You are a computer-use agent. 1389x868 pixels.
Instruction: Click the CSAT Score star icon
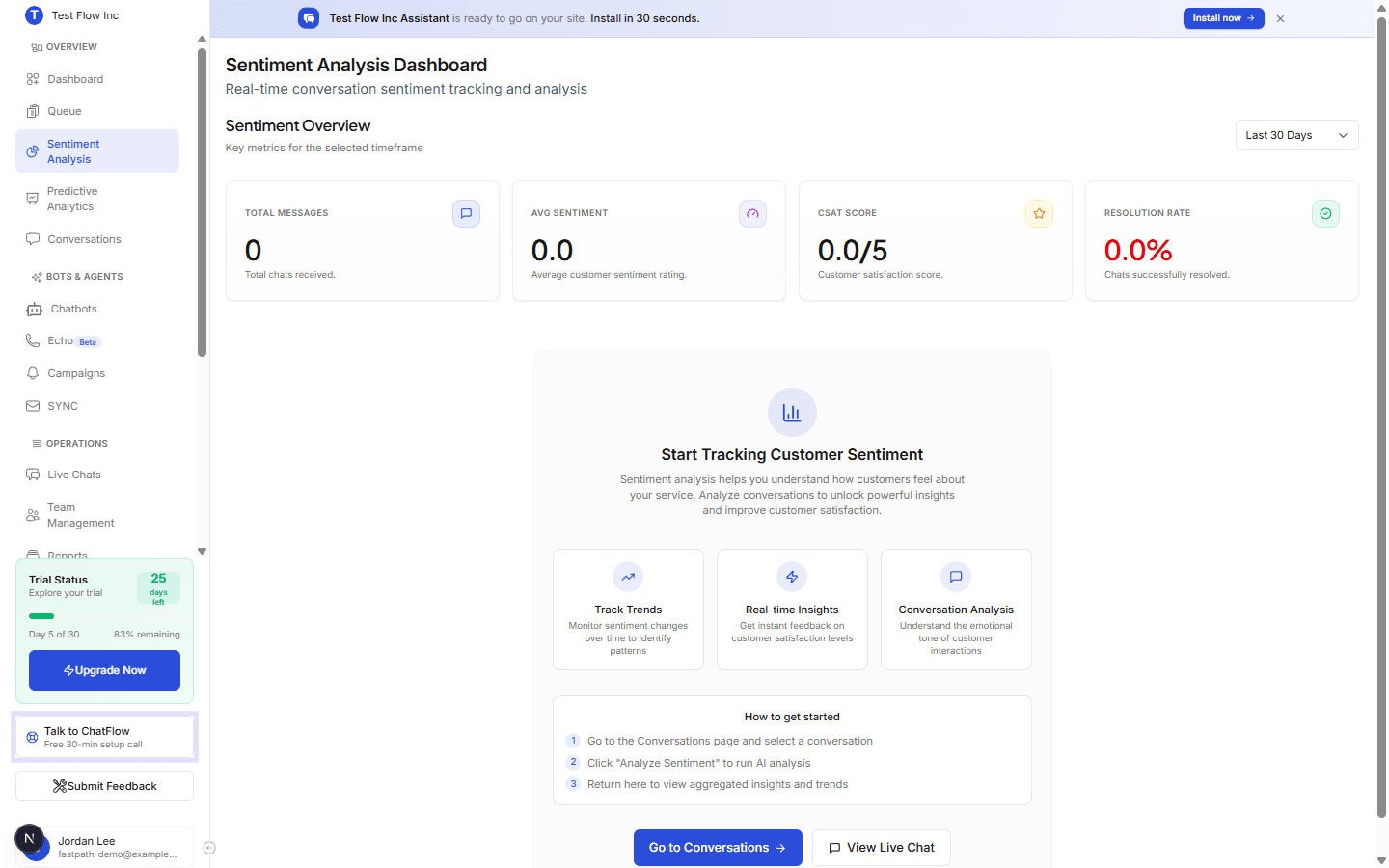(x=1039, y=213)
